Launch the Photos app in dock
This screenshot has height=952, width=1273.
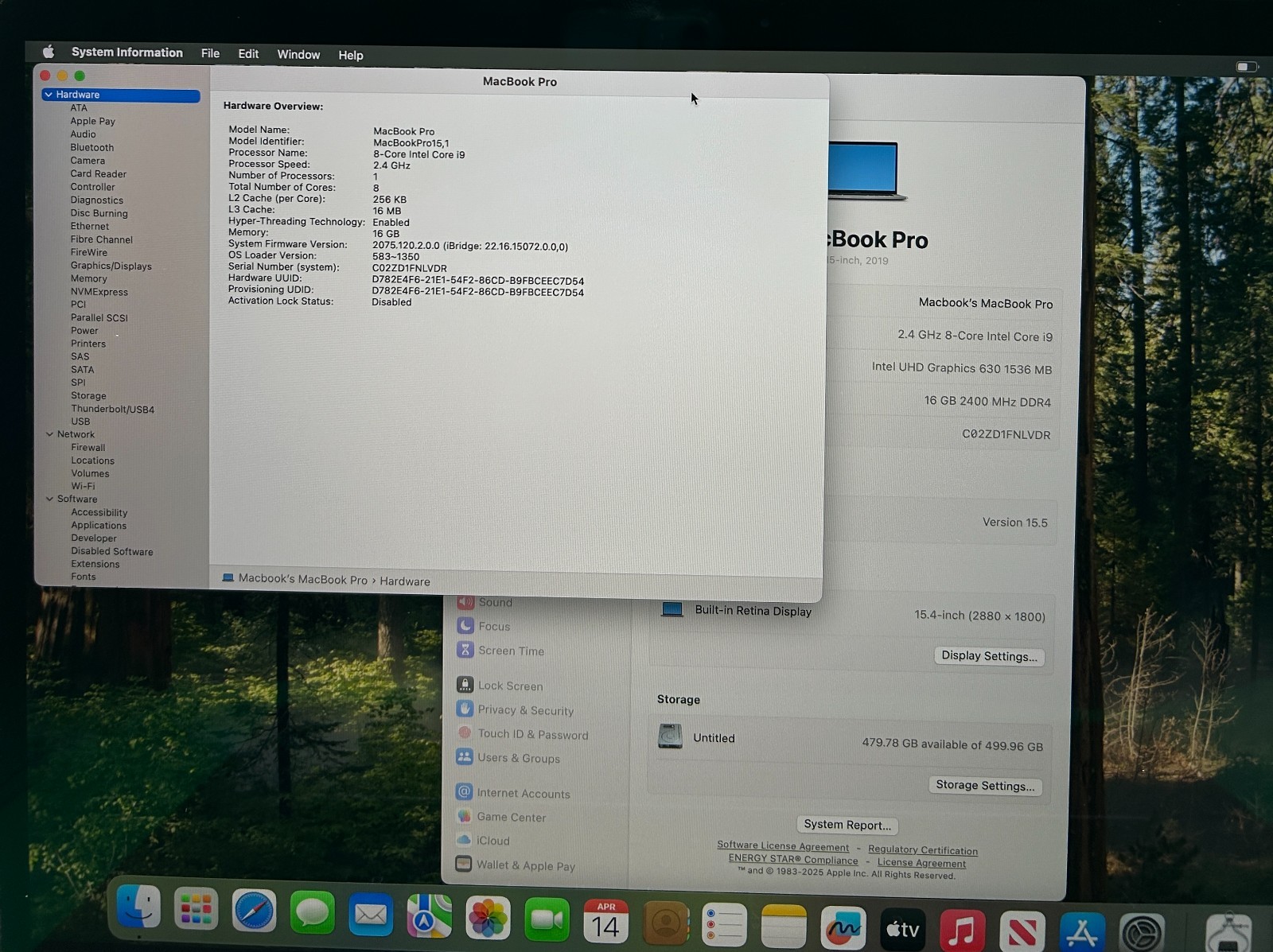(488, 917)
